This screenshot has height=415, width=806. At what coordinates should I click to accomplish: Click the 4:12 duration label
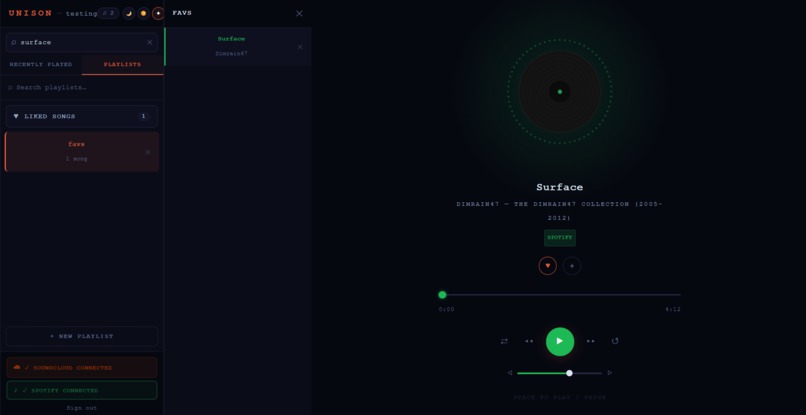[673, 310]
